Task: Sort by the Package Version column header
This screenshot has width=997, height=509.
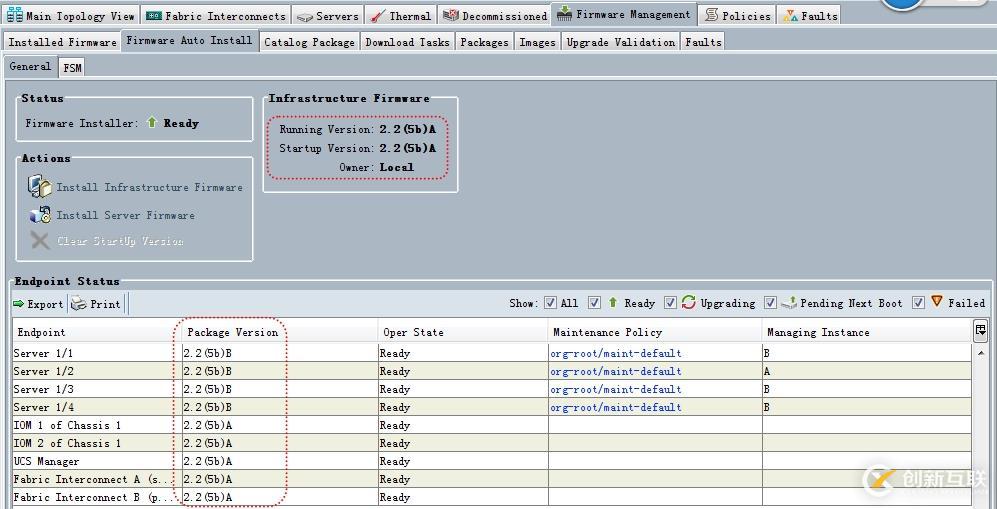Action: pos(232,332)
